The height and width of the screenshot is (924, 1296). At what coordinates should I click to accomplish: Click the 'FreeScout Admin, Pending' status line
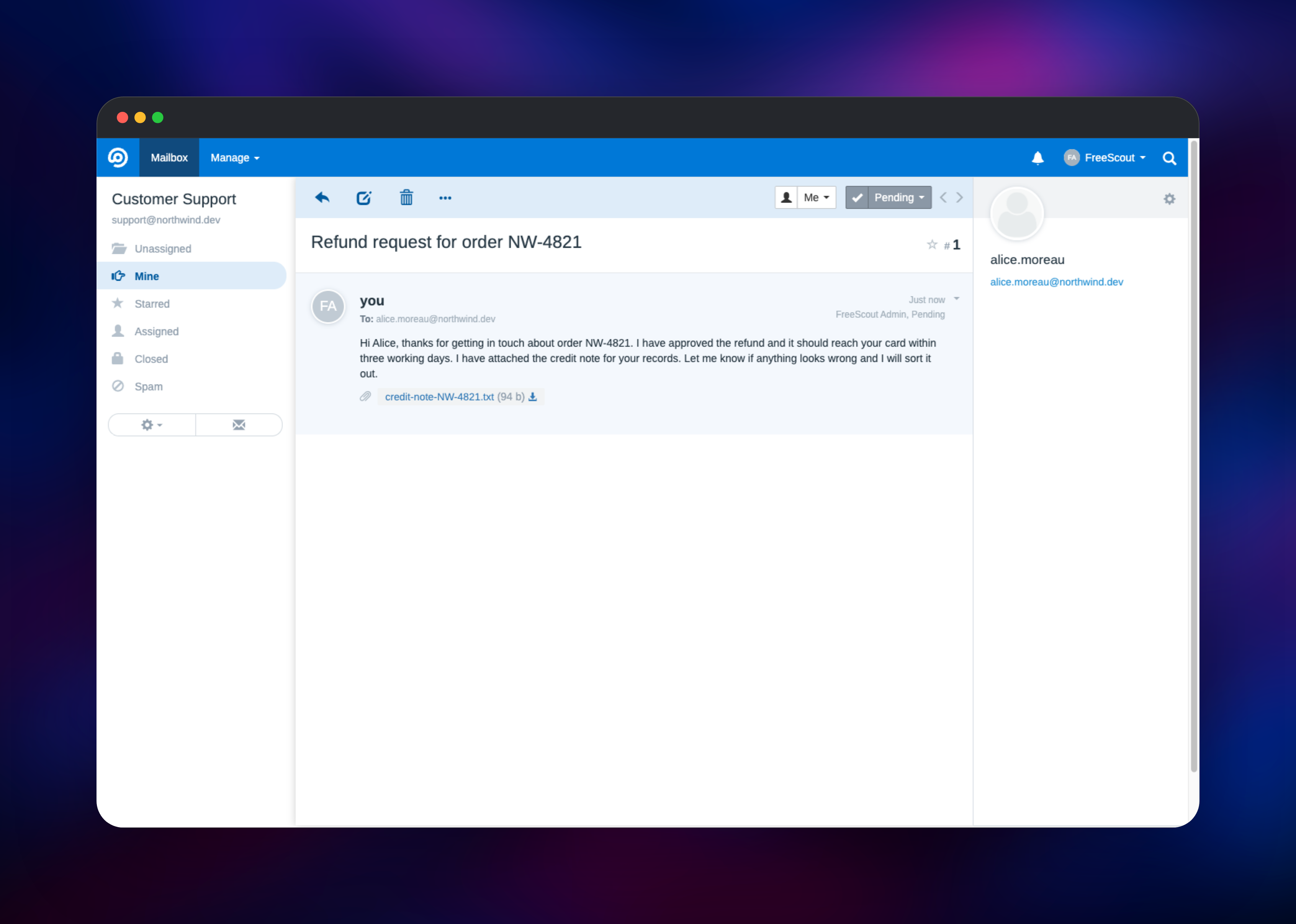890,314
